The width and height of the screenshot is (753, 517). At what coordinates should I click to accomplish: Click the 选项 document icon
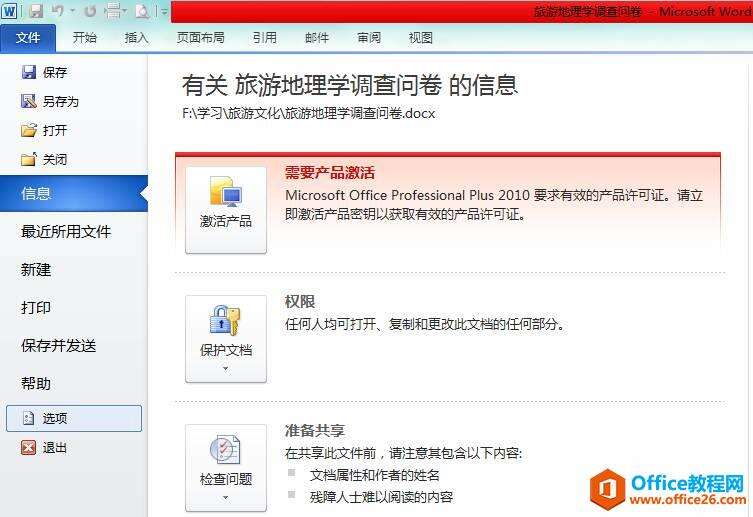[29, 418]
